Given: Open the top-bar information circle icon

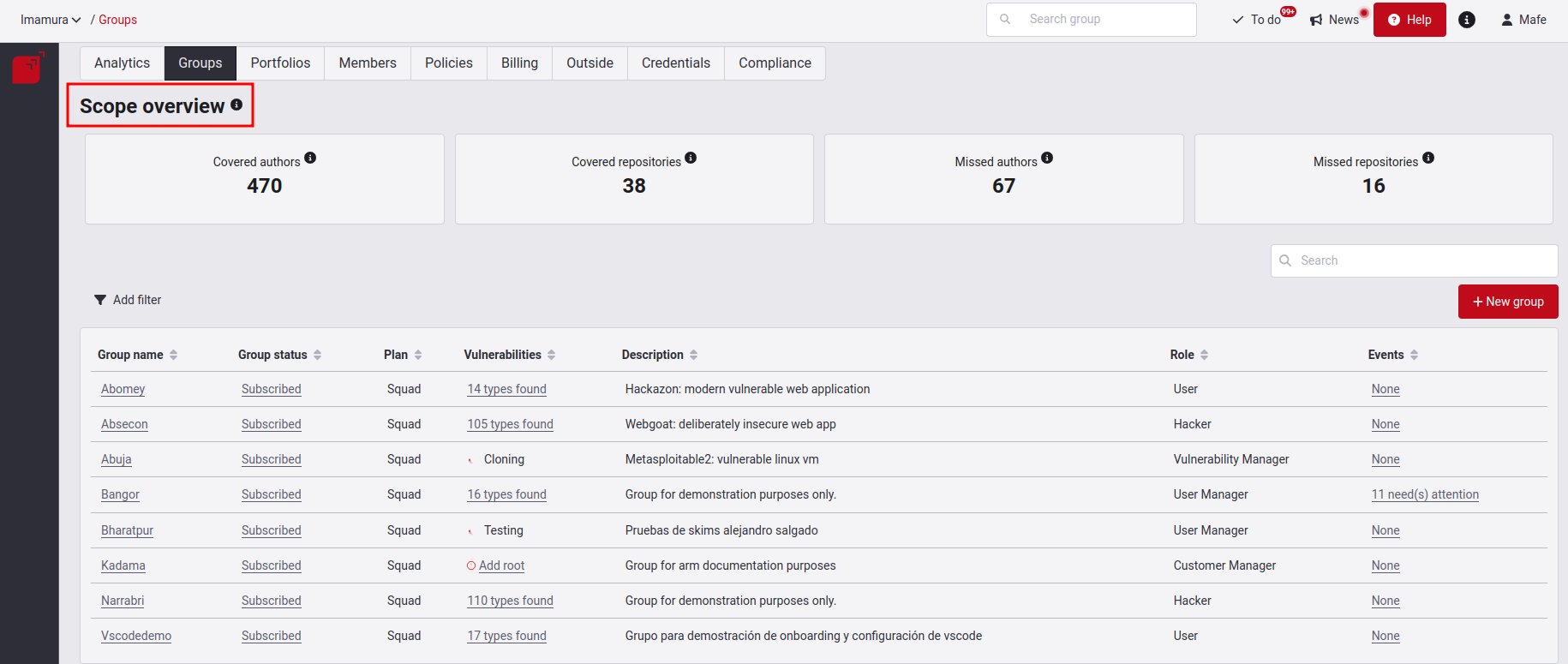Looking at the screenshot, I should pyautogui.click(x=1467, y=20).
